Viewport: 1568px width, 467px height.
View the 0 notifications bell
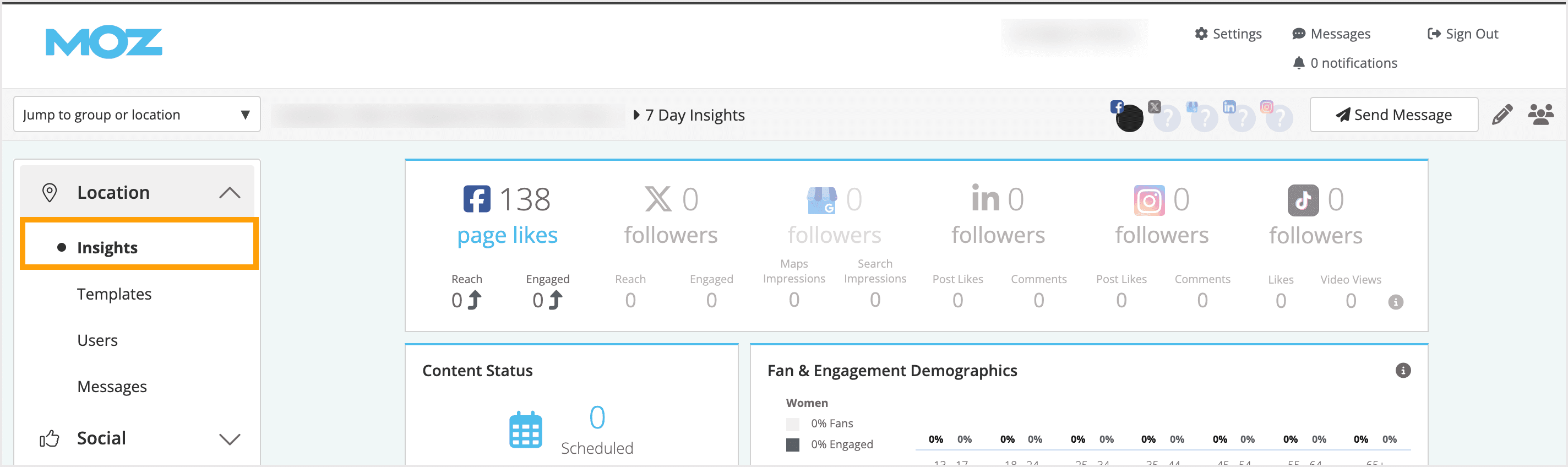coord(1344,63)
